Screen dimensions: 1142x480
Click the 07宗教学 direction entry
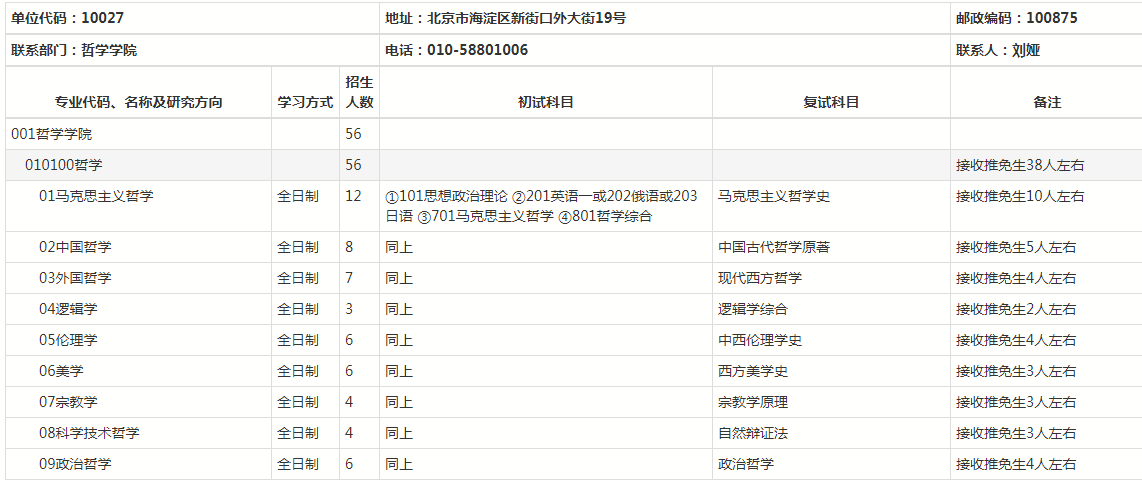click(69, 402)
